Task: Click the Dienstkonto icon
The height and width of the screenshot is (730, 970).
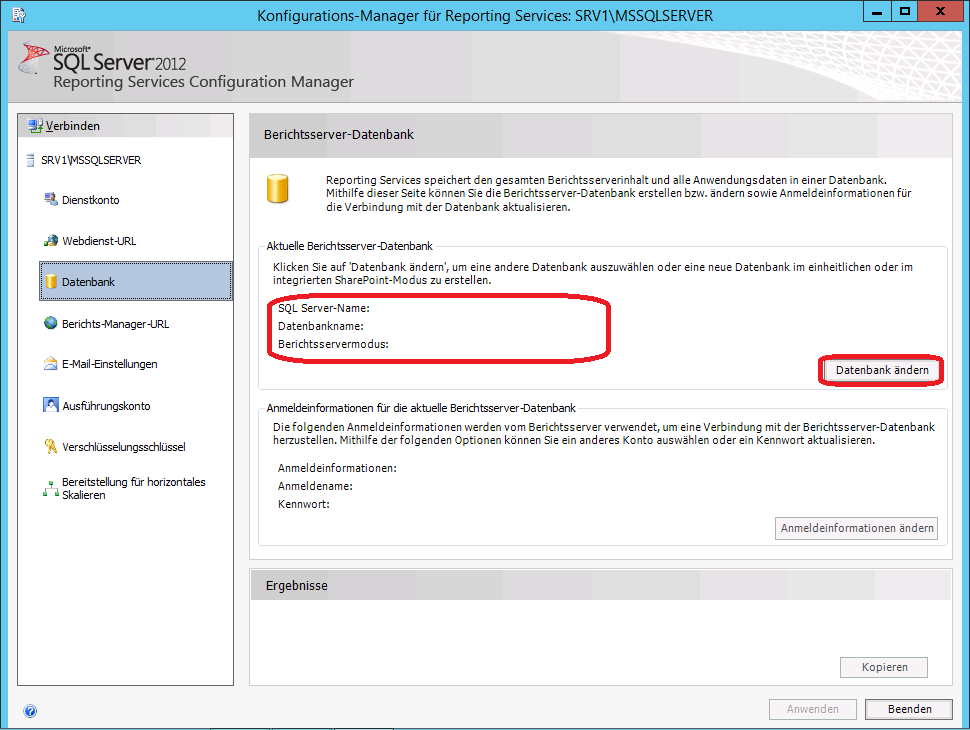Action: click(51, 199)
